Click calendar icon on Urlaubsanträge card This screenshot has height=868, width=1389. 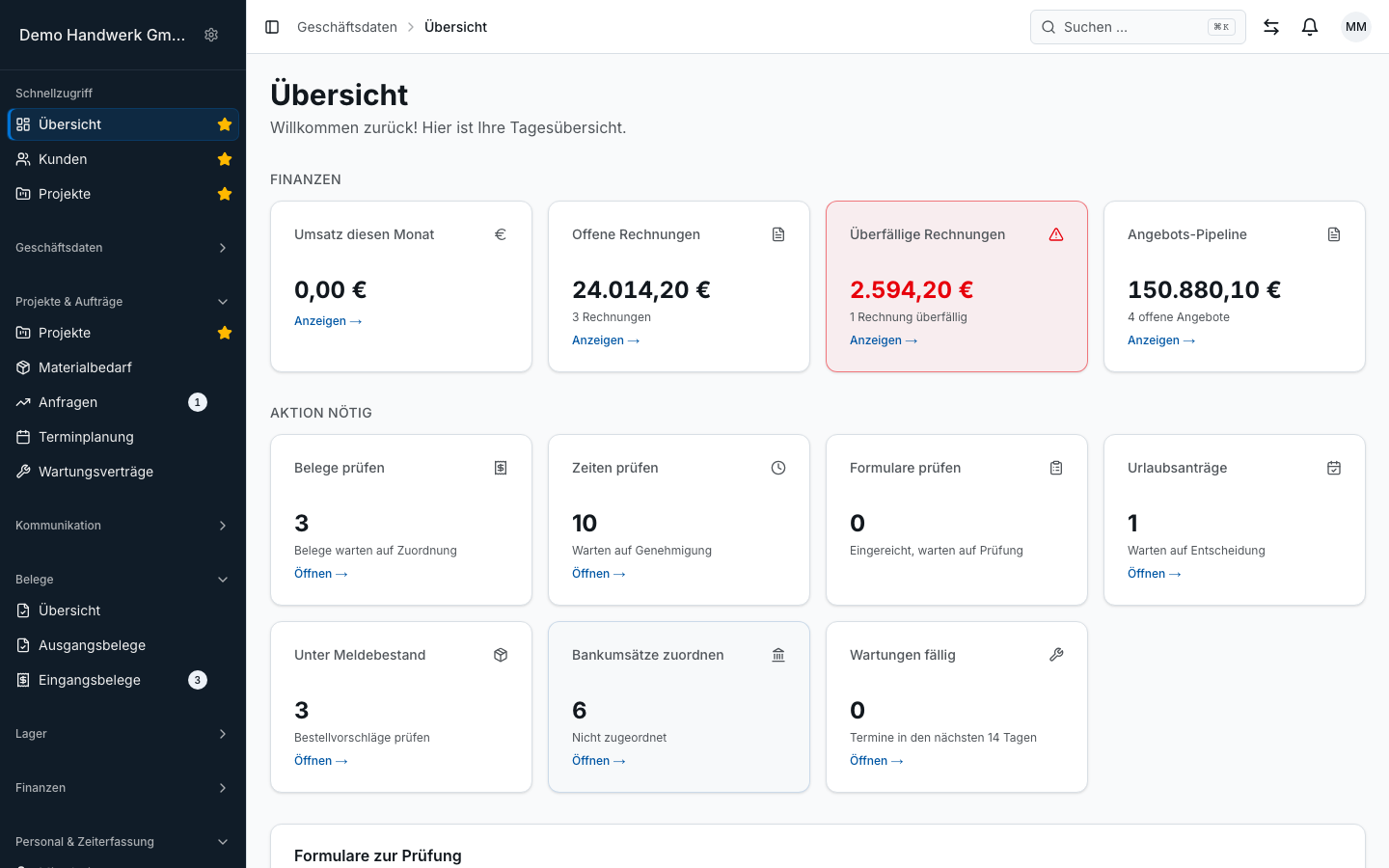coord(1334,468)
